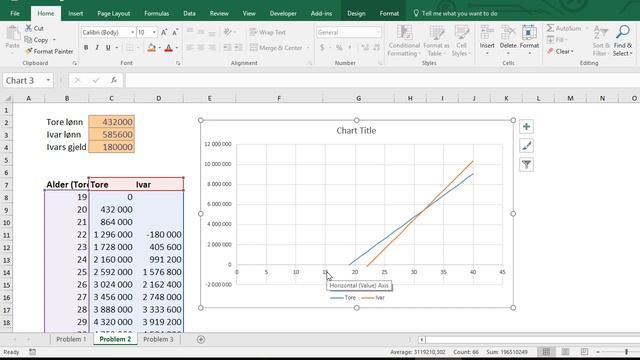This screenshot has width=640, height=360.
Task: Switch to Page Layout view in status bar
Action: tap(565, 352)
